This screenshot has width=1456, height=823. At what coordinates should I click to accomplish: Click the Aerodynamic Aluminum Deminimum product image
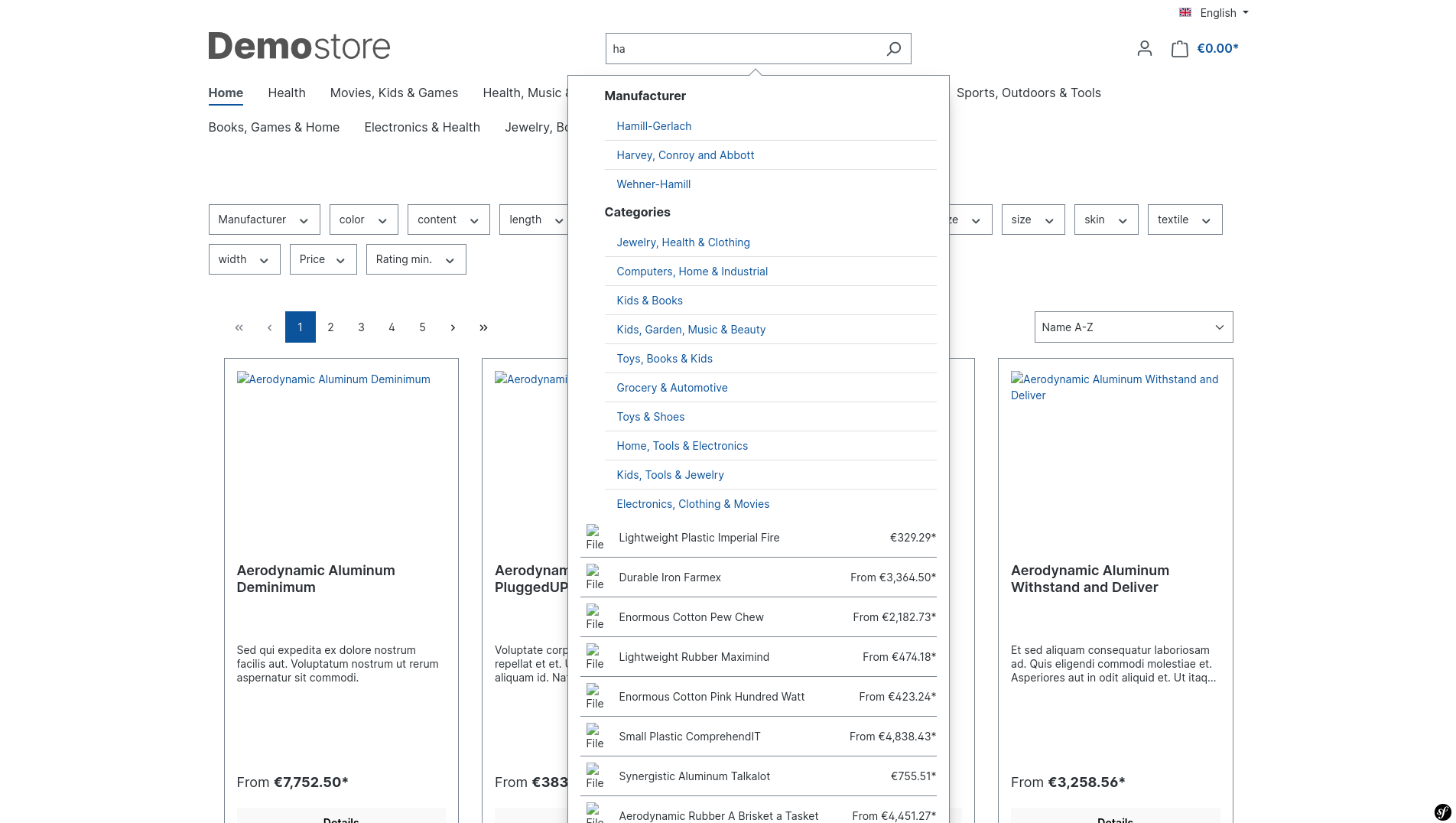coord(333,379)
